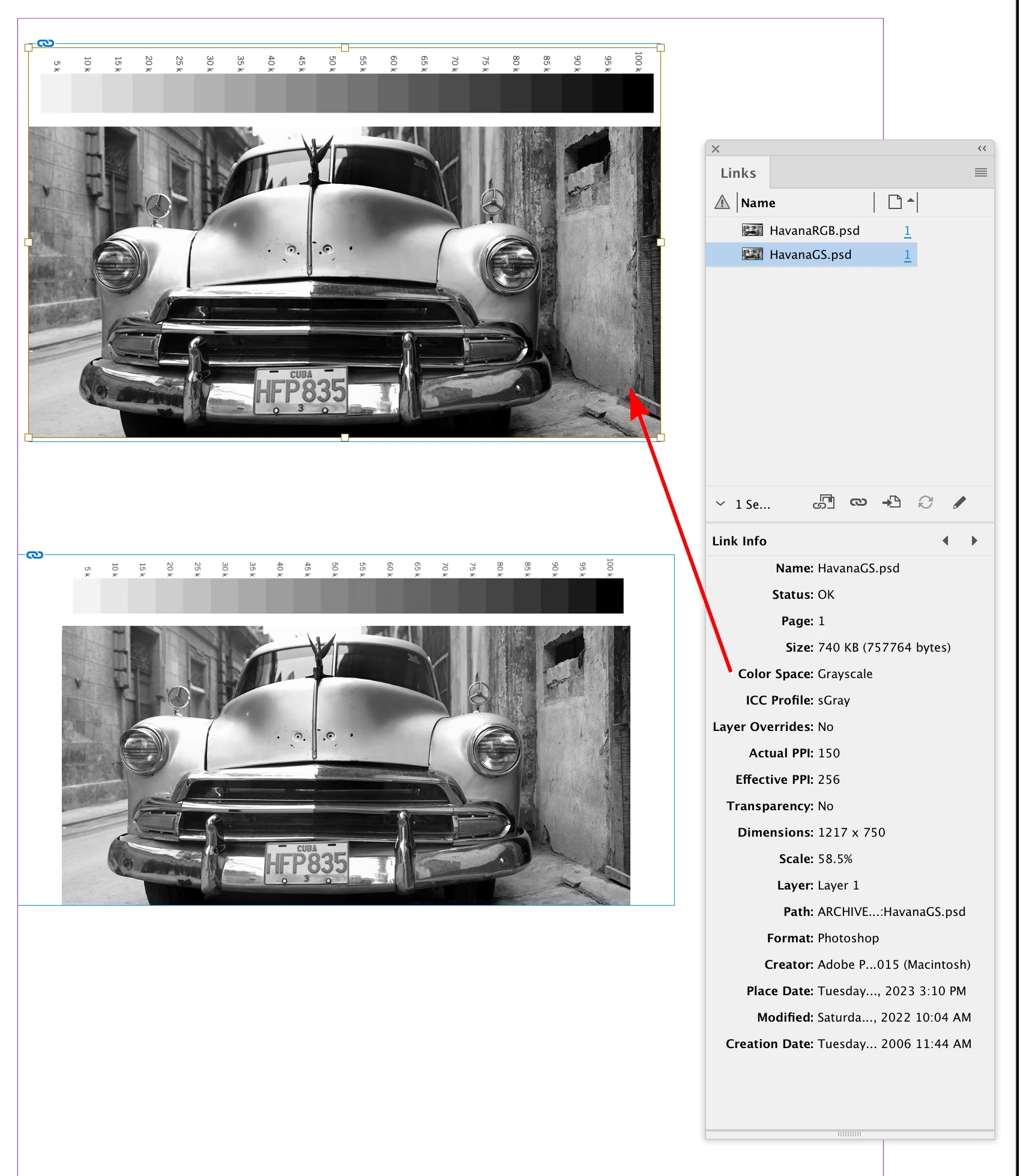Click the 100 k black swatch in top ramp
The image size is (1023, 1176).
[x=638, y=93]
